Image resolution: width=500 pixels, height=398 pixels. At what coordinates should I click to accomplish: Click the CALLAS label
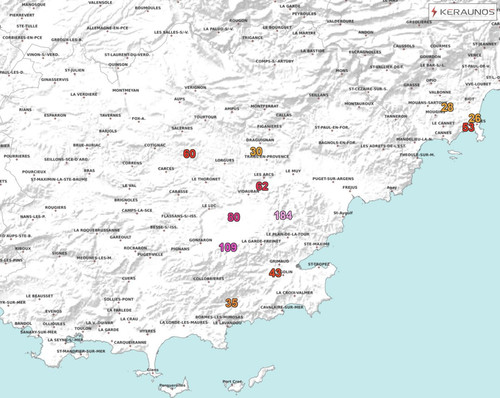pyautogui.click(x=284, y=115)
